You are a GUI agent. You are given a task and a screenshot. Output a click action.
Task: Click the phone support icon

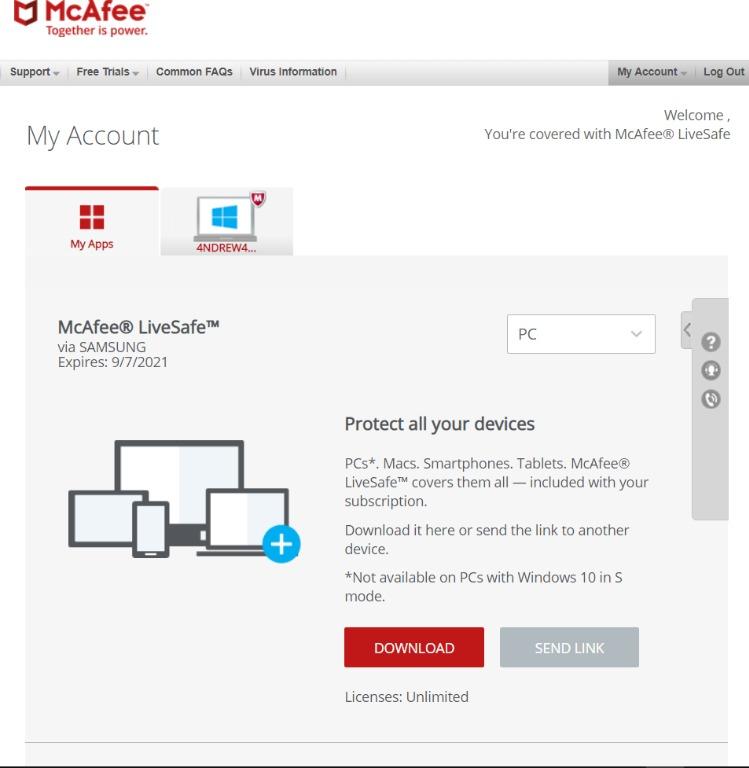pos(710,399)
